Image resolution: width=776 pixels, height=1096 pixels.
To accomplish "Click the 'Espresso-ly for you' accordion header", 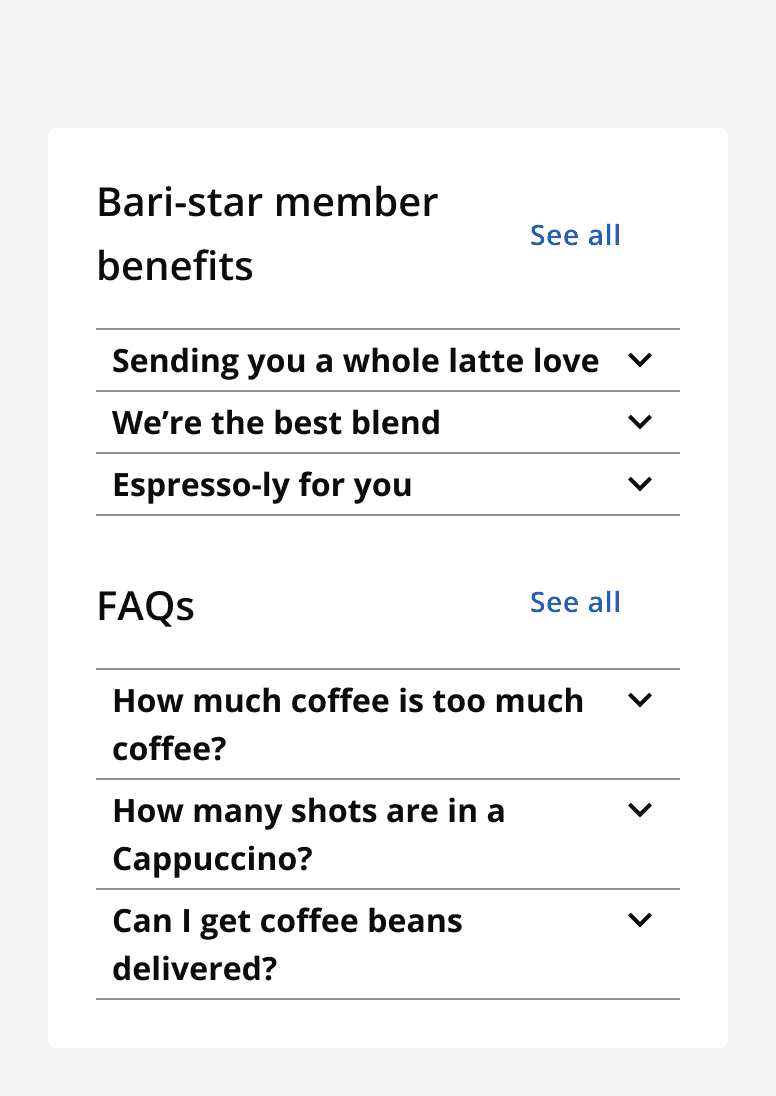I will (x=263, y=484).
